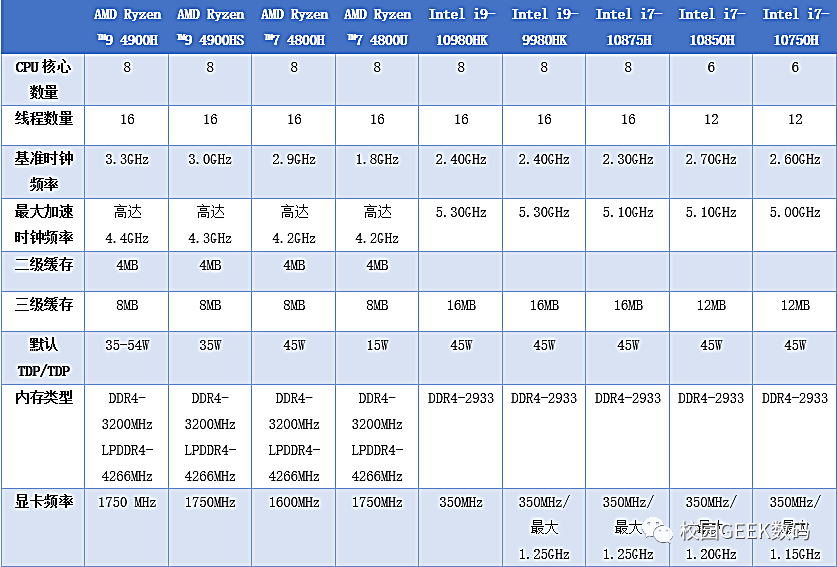Click the AMD Ryzen 9 4900H column header
Screen dimensions: 837x567
tap(127, 27)
